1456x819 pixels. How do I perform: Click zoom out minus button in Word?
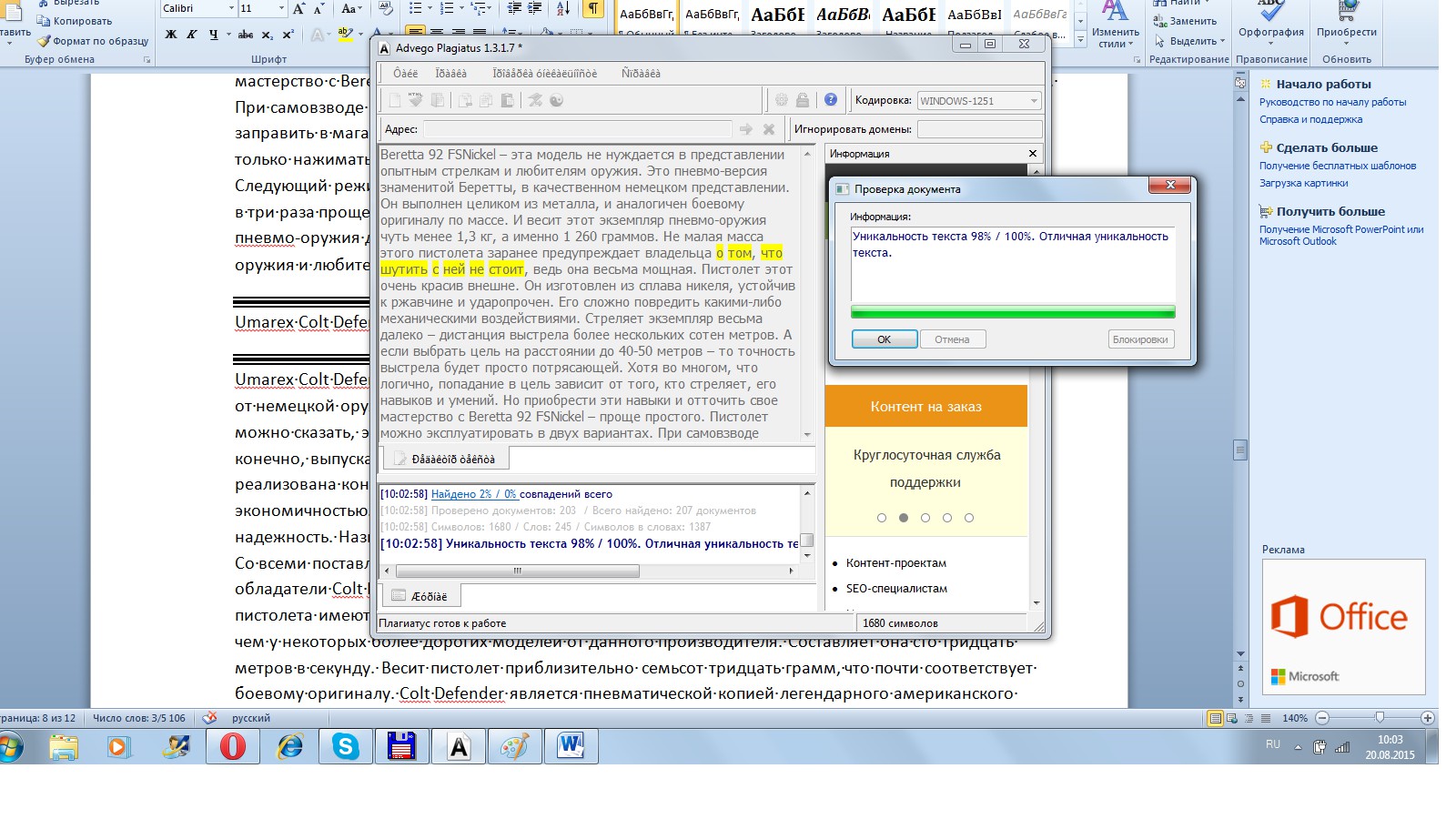coord(1322,718)
